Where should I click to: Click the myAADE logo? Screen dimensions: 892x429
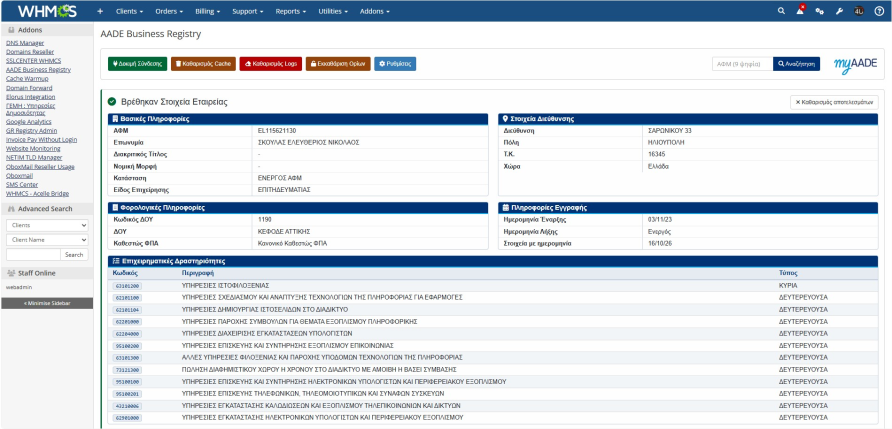[x=856, y=64]
